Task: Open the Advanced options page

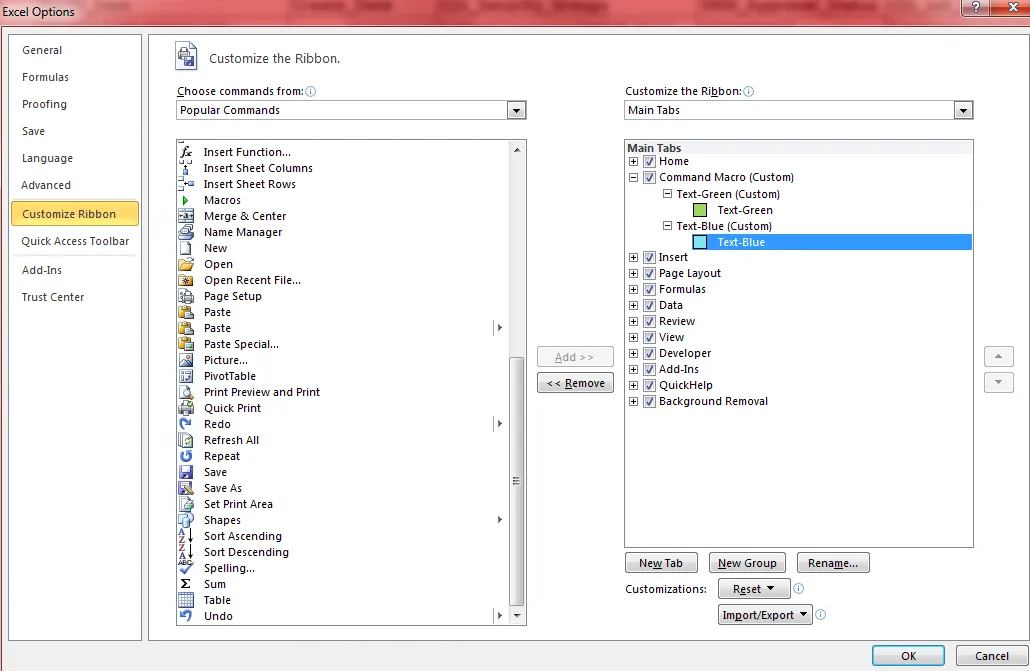Action: [46, 185]
